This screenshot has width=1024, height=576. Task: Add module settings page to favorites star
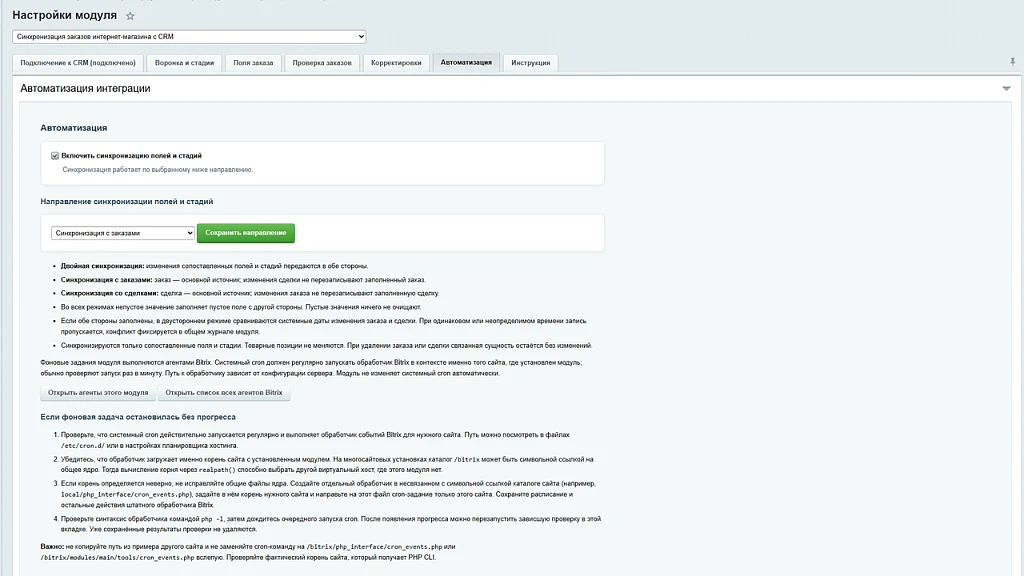(x=130, y=16)
